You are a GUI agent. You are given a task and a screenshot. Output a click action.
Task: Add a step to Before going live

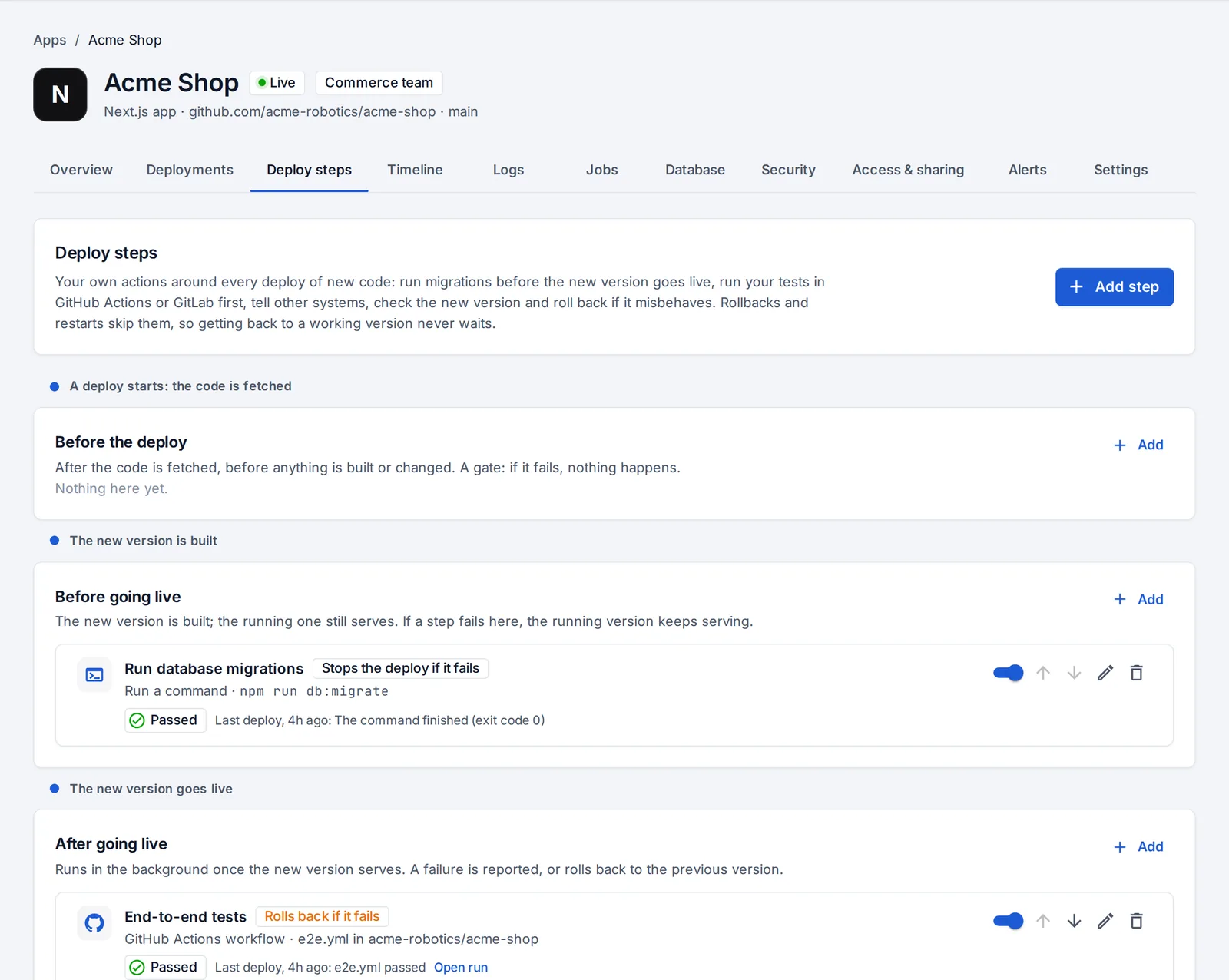point(1139,600)
